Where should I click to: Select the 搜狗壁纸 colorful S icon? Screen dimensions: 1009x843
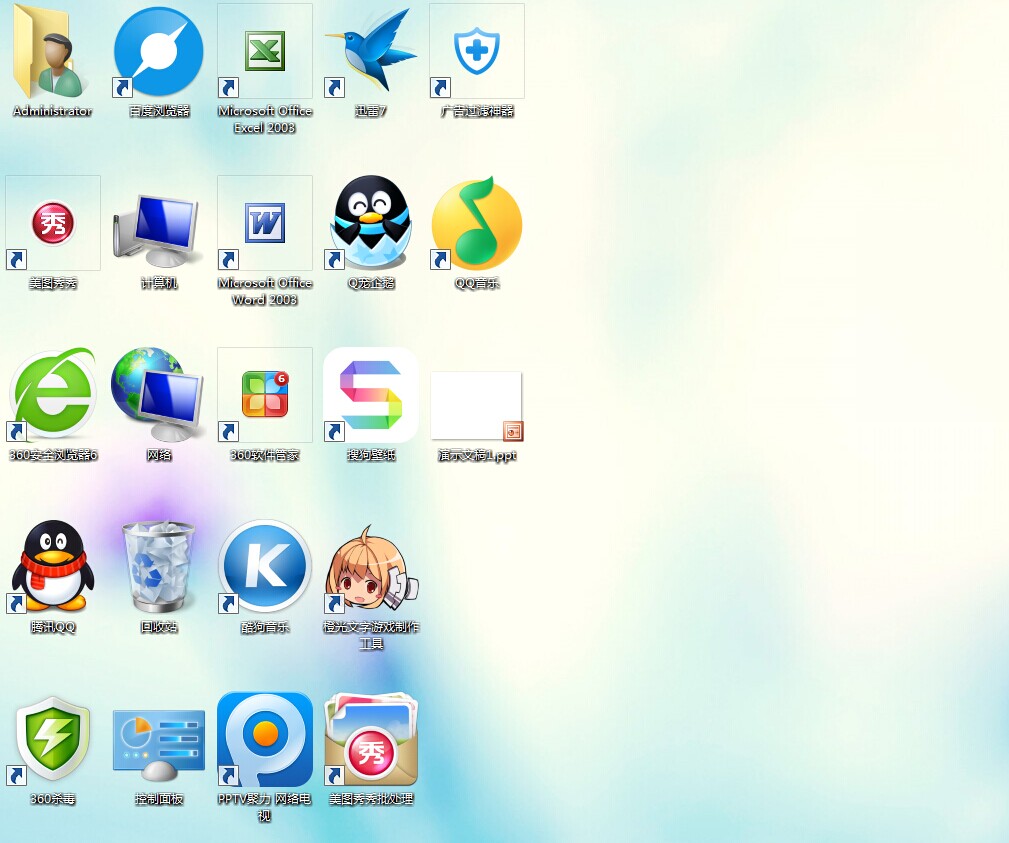coord(371,395)
